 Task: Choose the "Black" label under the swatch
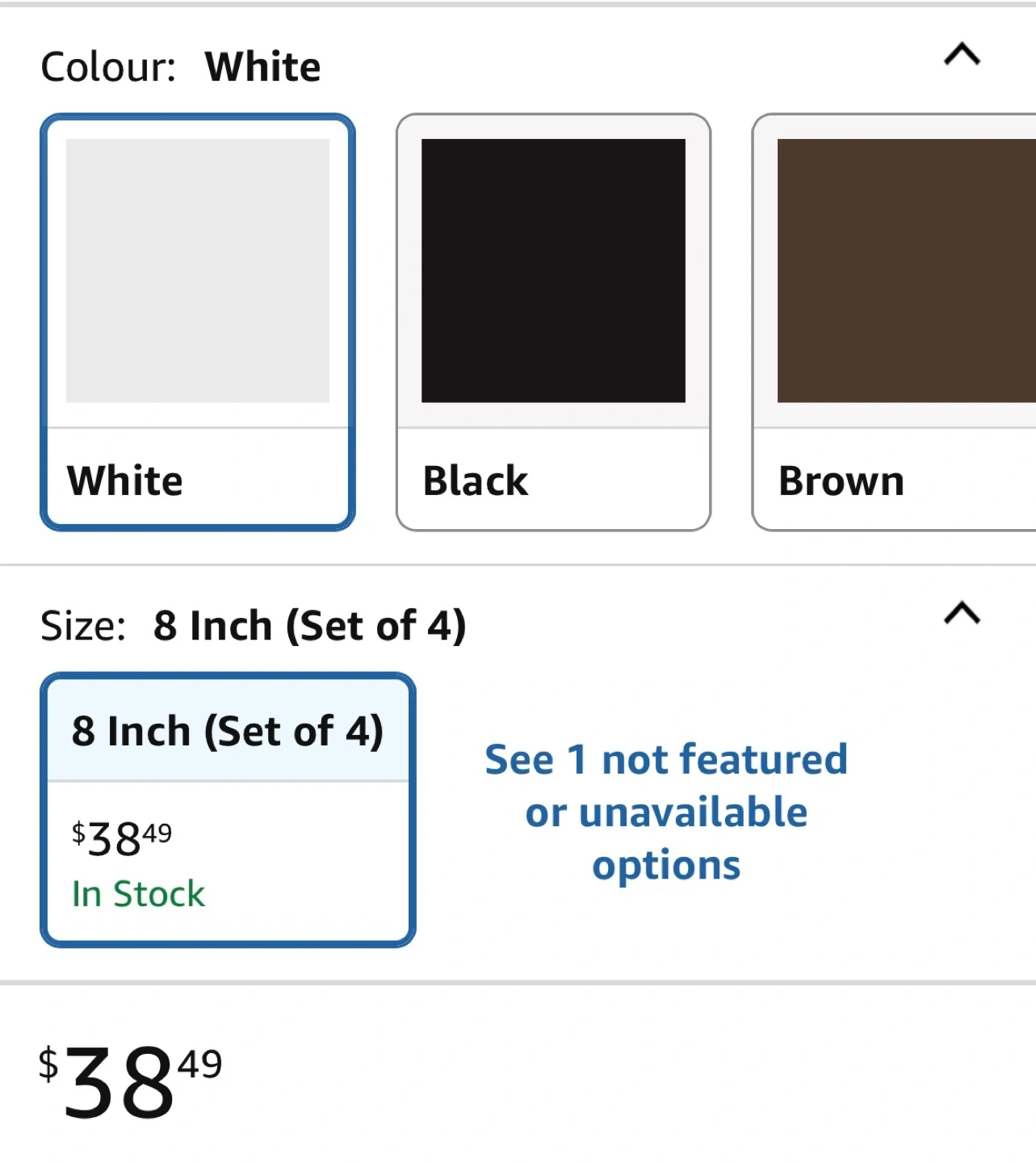476,481
